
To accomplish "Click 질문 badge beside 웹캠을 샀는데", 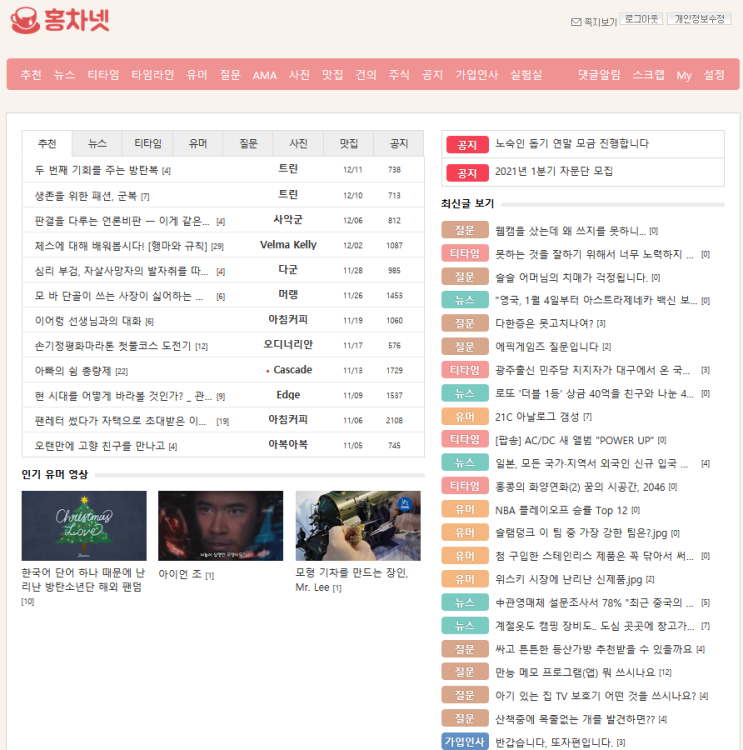I will 465,230.
